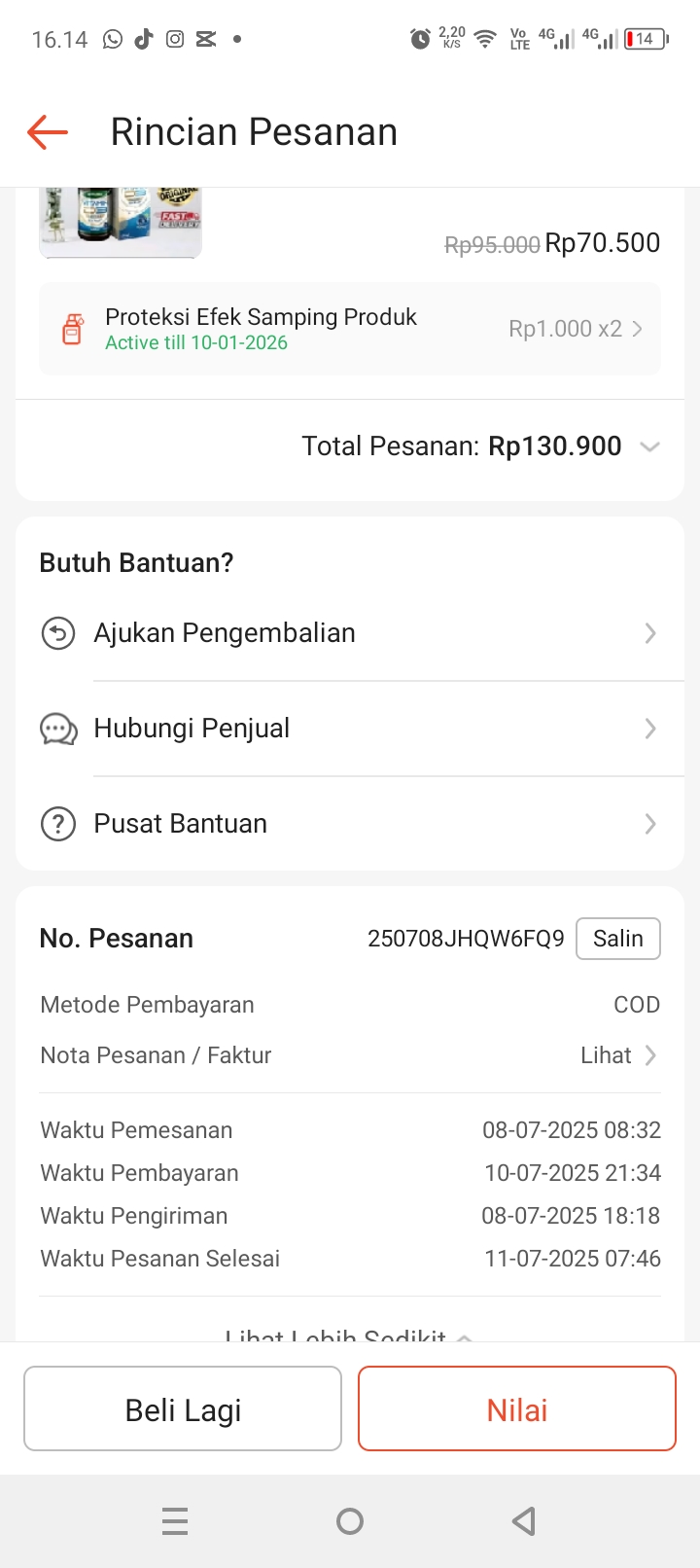Screen dimensions: 700x1568
Task: Tap the Nilai rating button
Action: pyautogui.click(x=517, y=1408)
